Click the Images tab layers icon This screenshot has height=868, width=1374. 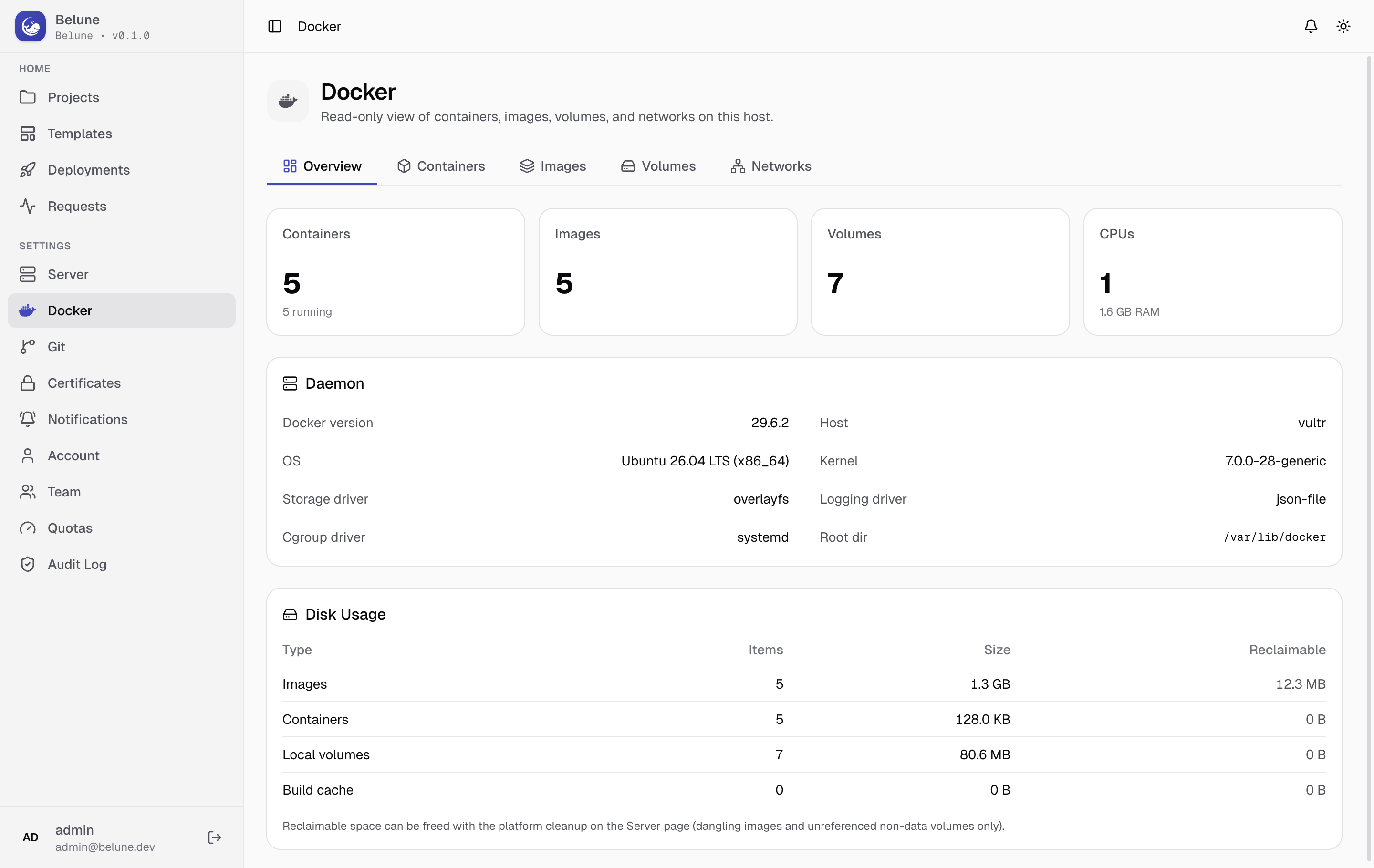(x=527, y=166)
